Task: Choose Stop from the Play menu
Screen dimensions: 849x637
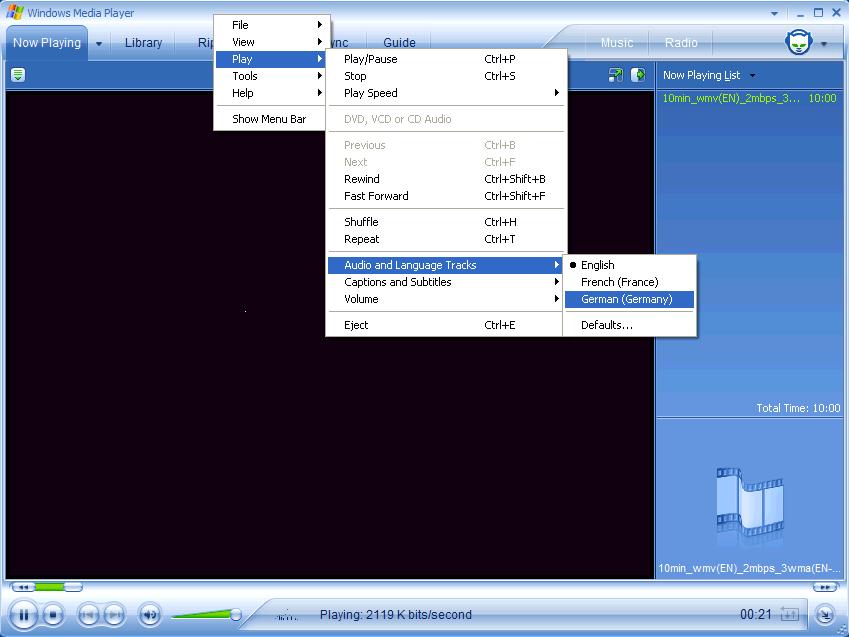Action: pos(446,76)
